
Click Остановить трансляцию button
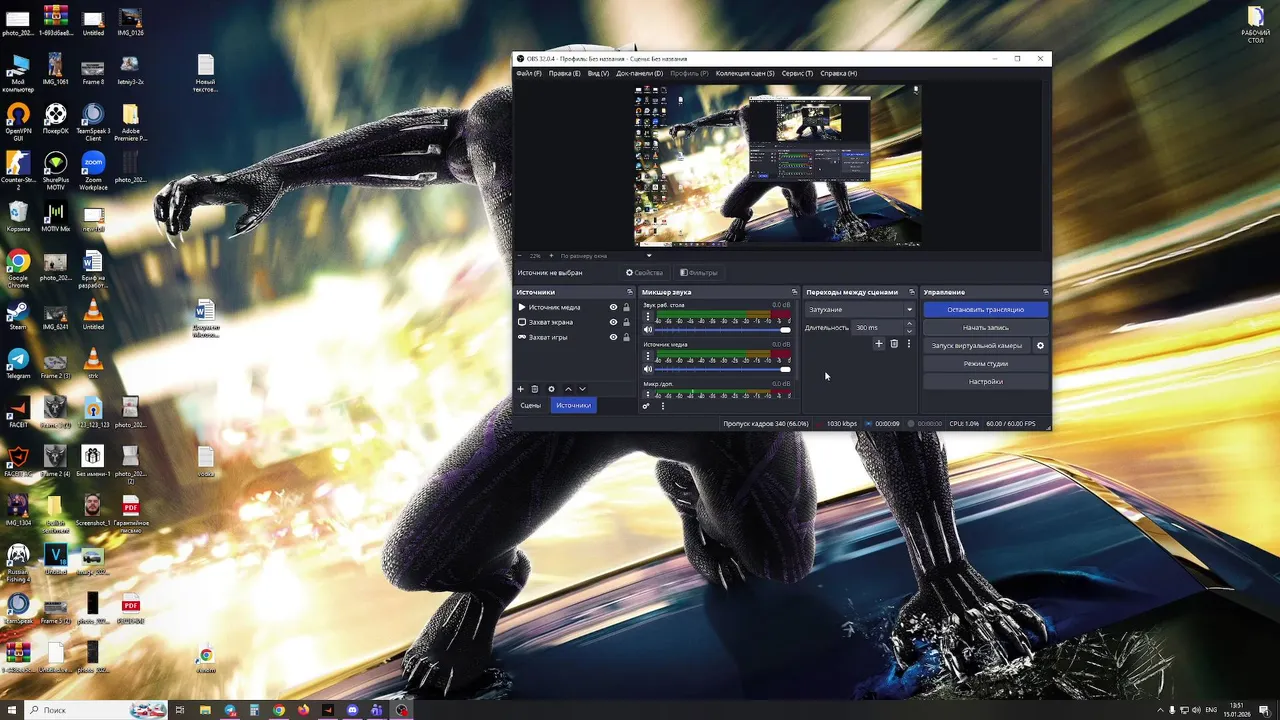(985, 310)
